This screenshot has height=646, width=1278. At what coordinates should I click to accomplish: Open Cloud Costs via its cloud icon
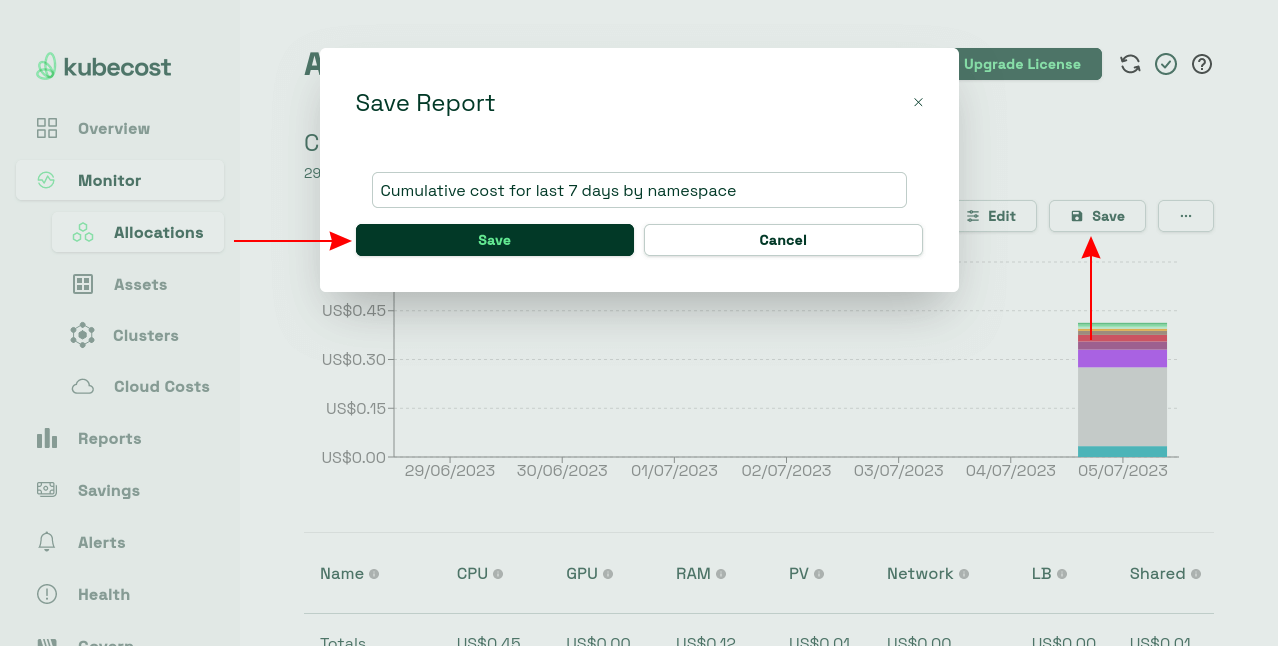[84, 386]
